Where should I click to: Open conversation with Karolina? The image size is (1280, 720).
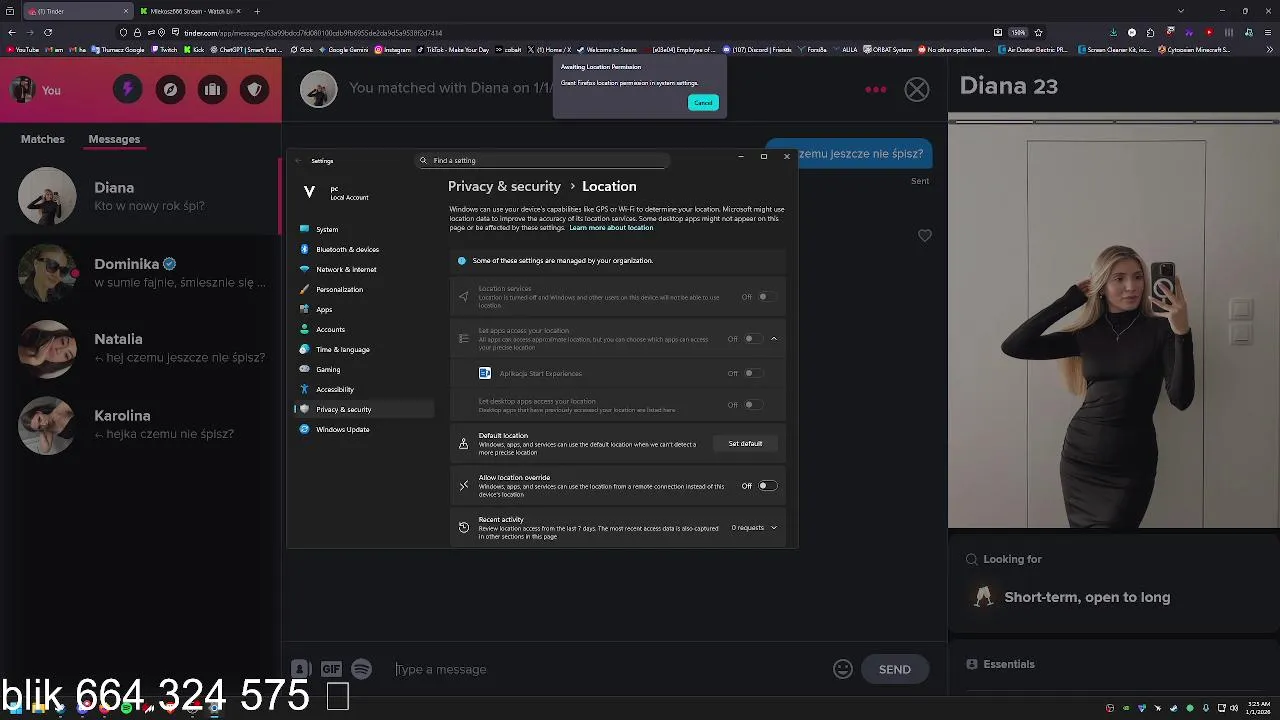click(141, 425)
